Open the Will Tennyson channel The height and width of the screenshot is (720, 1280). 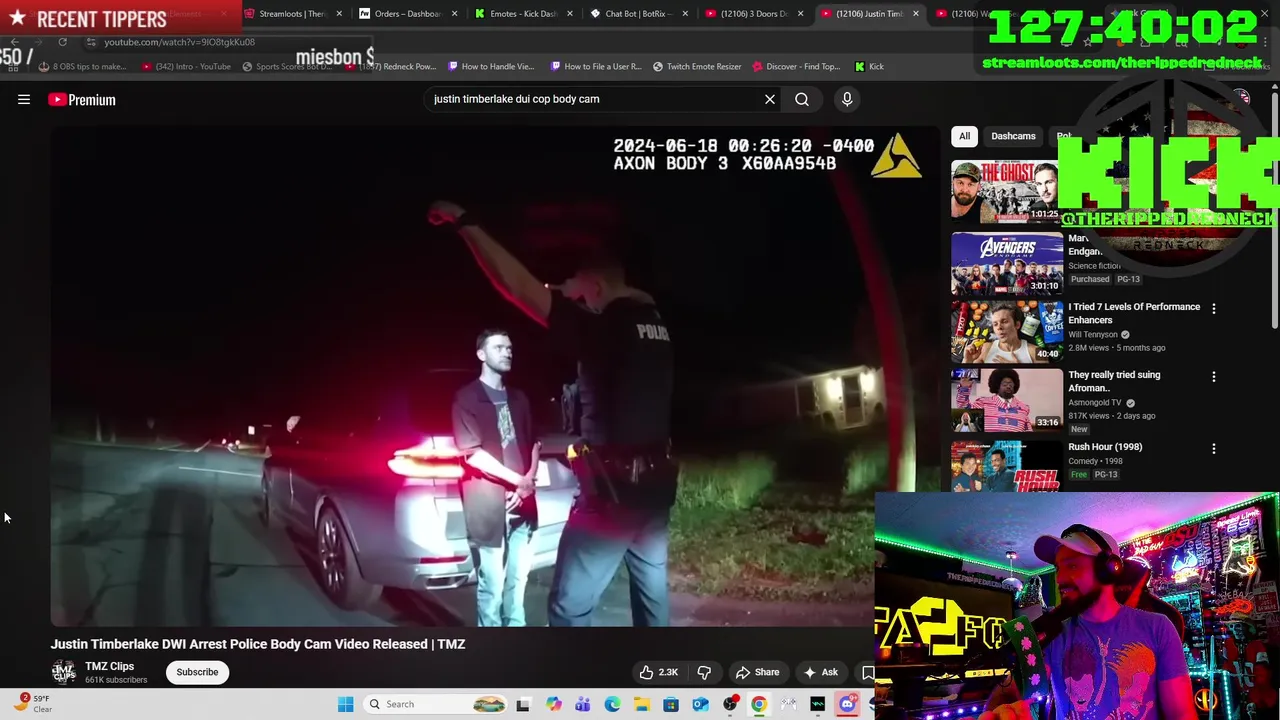[x=1093, y=334]
